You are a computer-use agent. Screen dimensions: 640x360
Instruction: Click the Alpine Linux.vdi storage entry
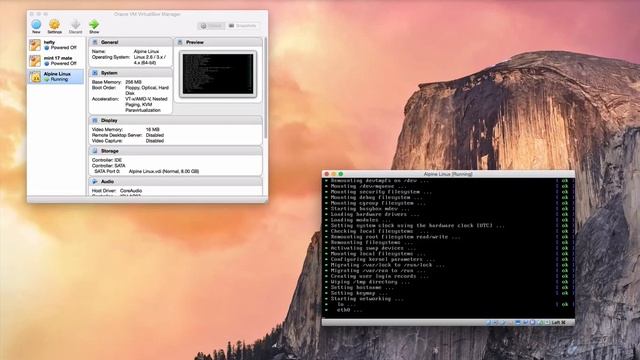tap(164, 171)
